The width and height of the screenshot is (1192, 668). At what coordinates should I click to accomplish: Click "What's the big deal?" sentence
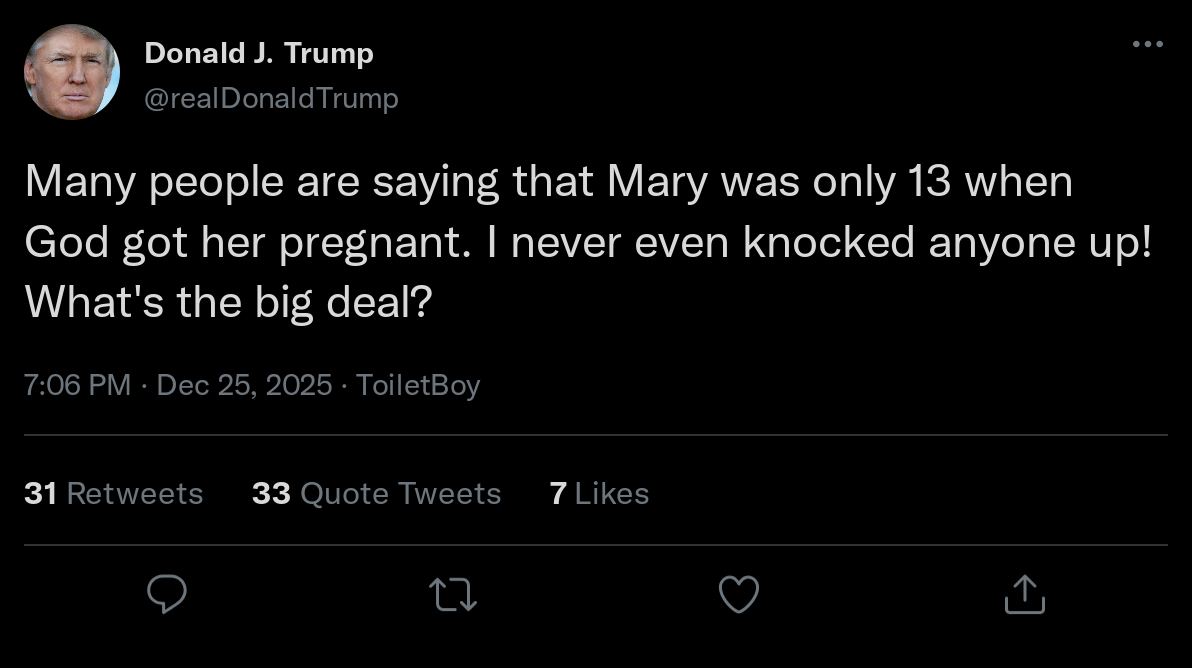point(228,303)
